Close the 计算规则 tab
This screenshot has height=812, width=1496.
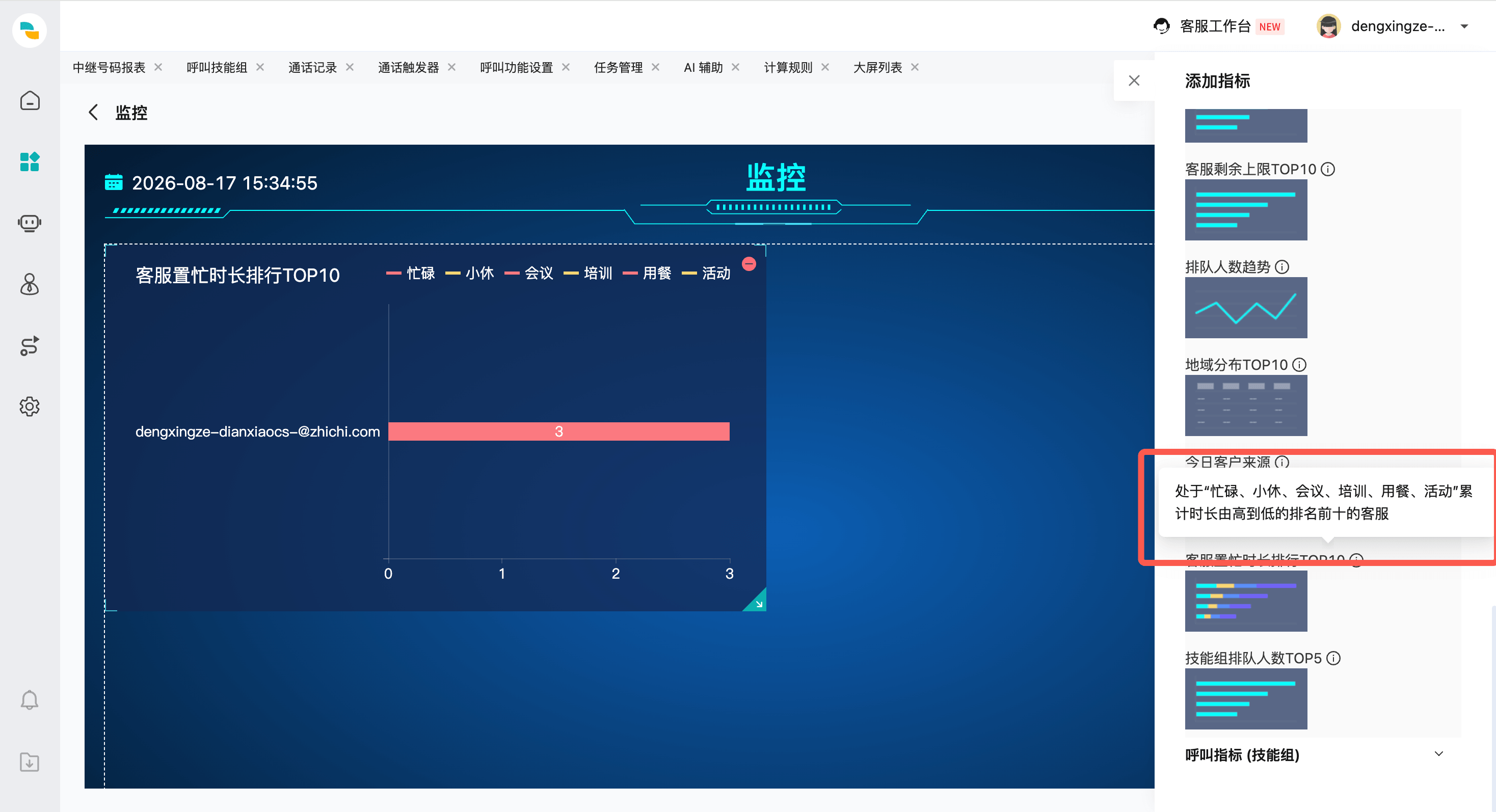824,67
